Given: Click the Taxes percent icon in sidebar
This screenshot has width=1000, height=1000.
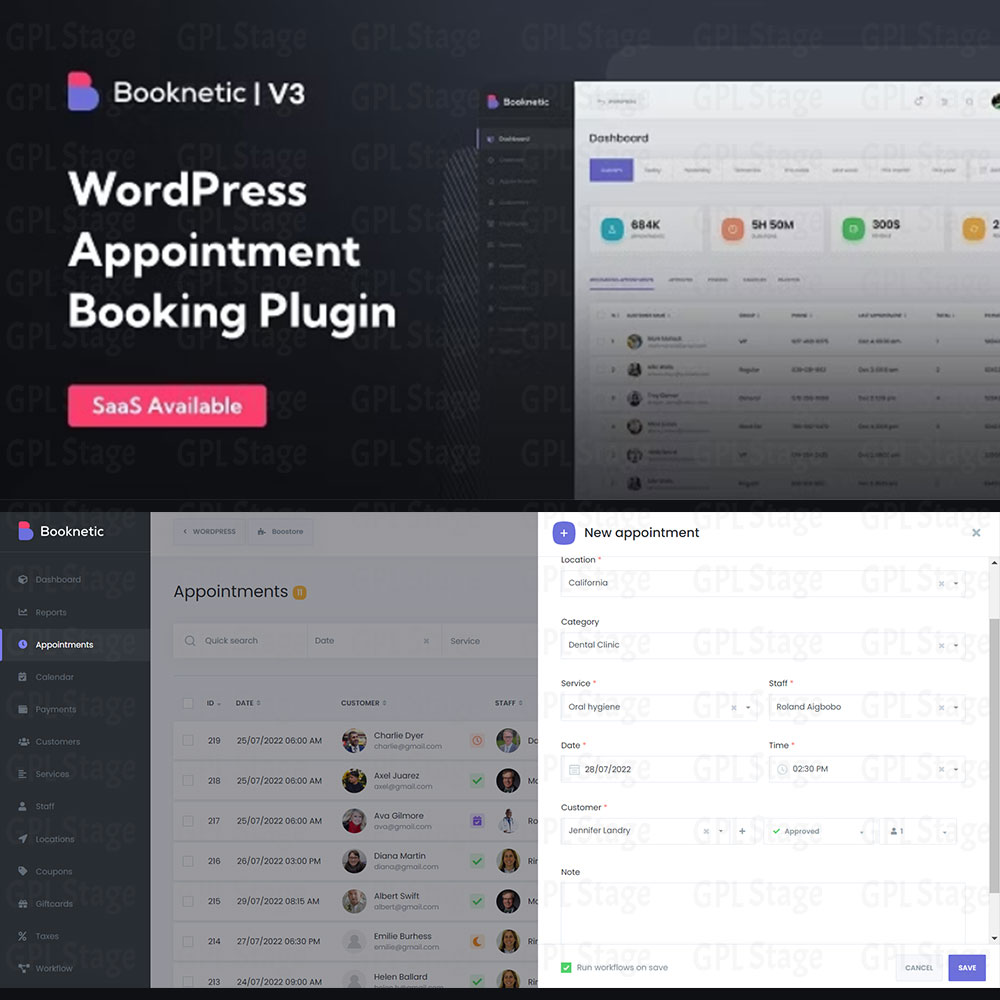Looking at the screenshot, I should (x=22, y=936).
